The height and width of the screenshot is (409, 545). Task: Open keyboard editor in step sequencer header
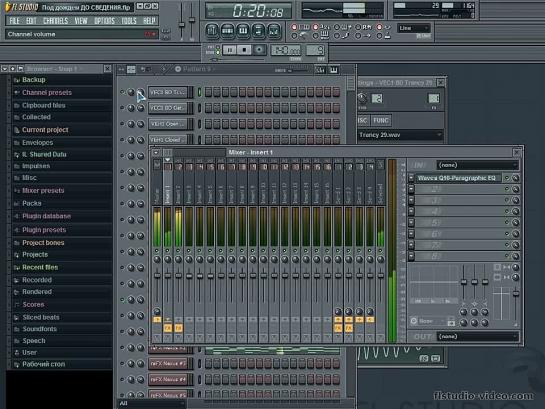click(x=334, y=70)
